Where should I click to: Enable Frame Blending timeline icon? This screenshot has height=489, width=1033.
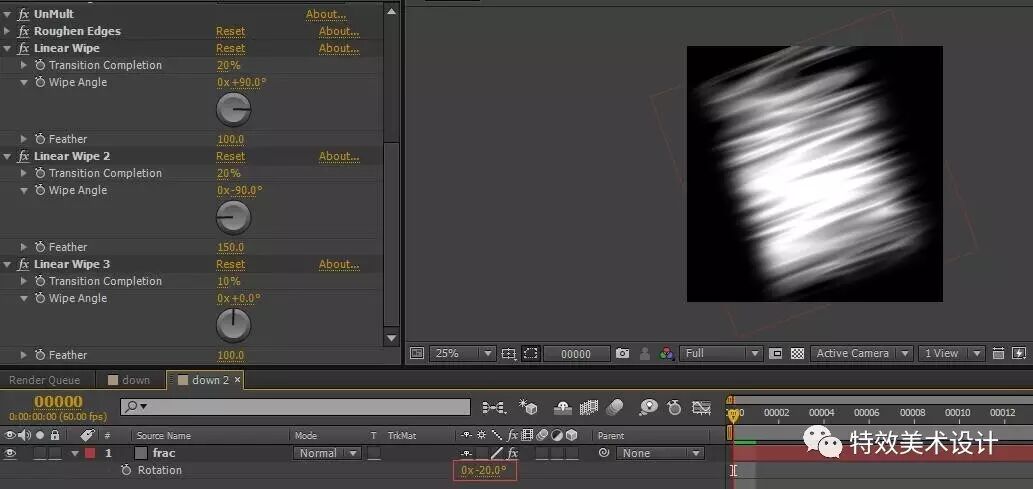click(588, 408)
